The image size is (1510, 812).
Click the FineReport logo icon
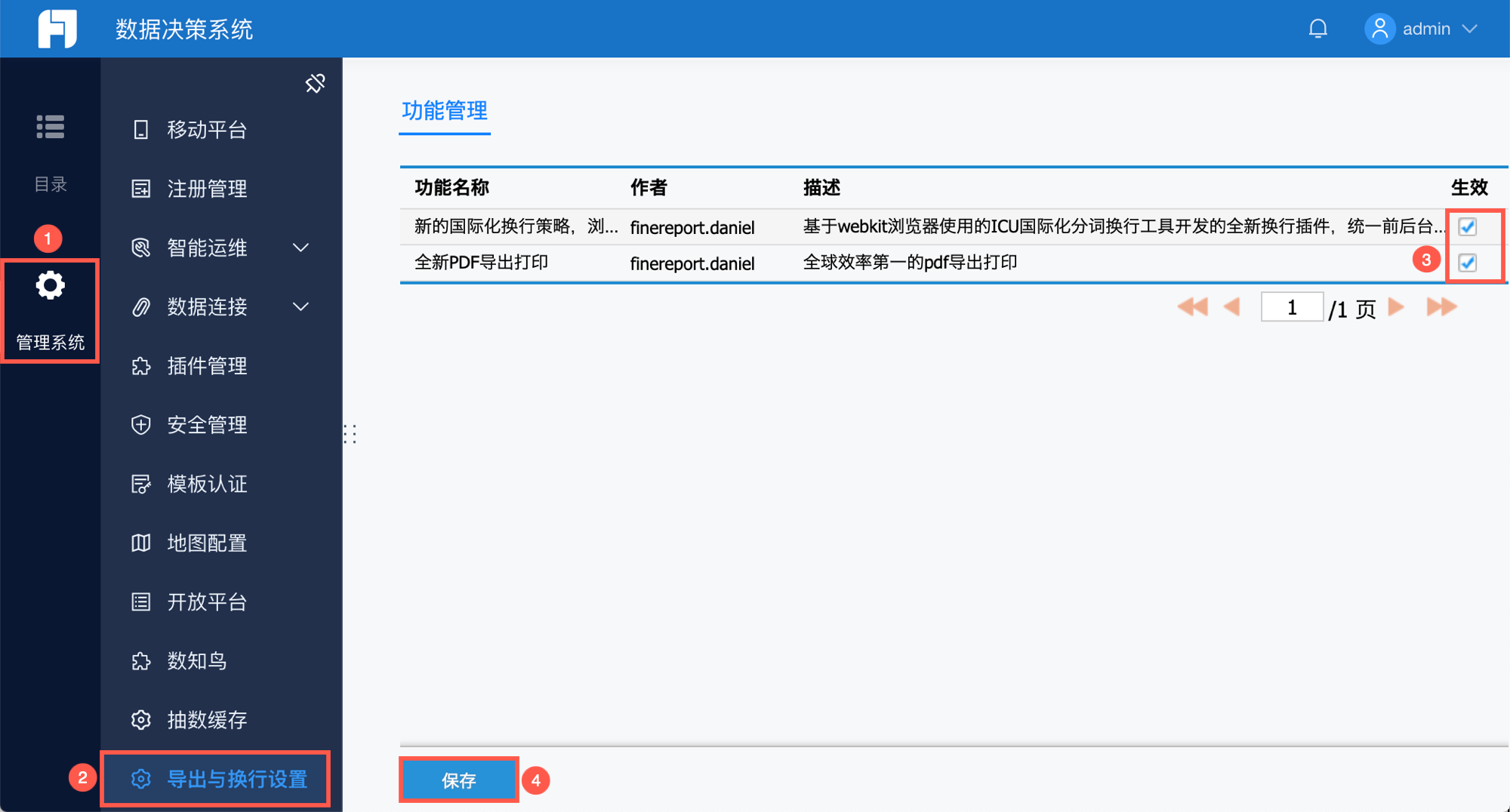[57, 29]
